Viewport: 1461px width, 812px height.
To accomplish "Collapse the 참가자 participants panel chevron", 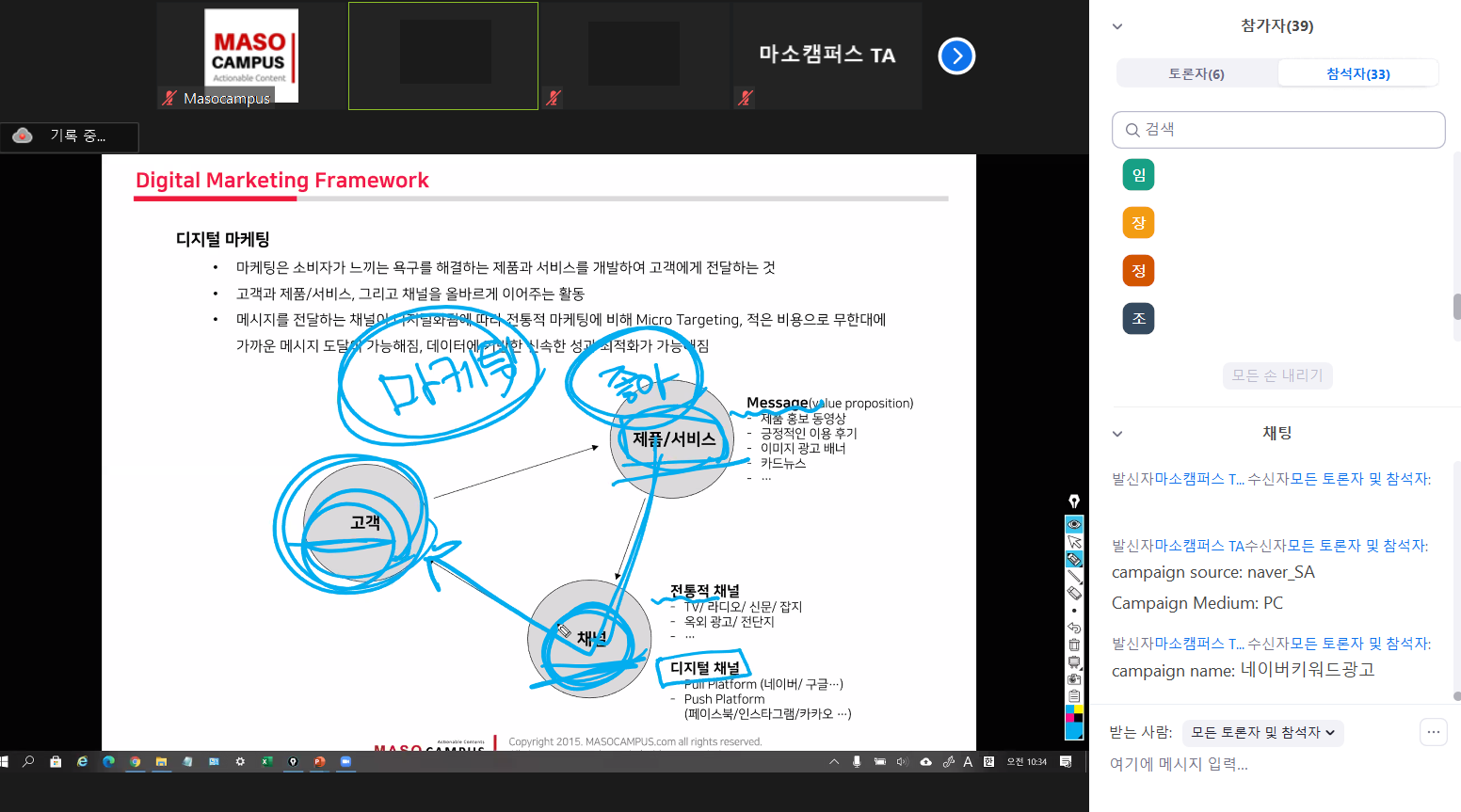I will click(1117, 26).
